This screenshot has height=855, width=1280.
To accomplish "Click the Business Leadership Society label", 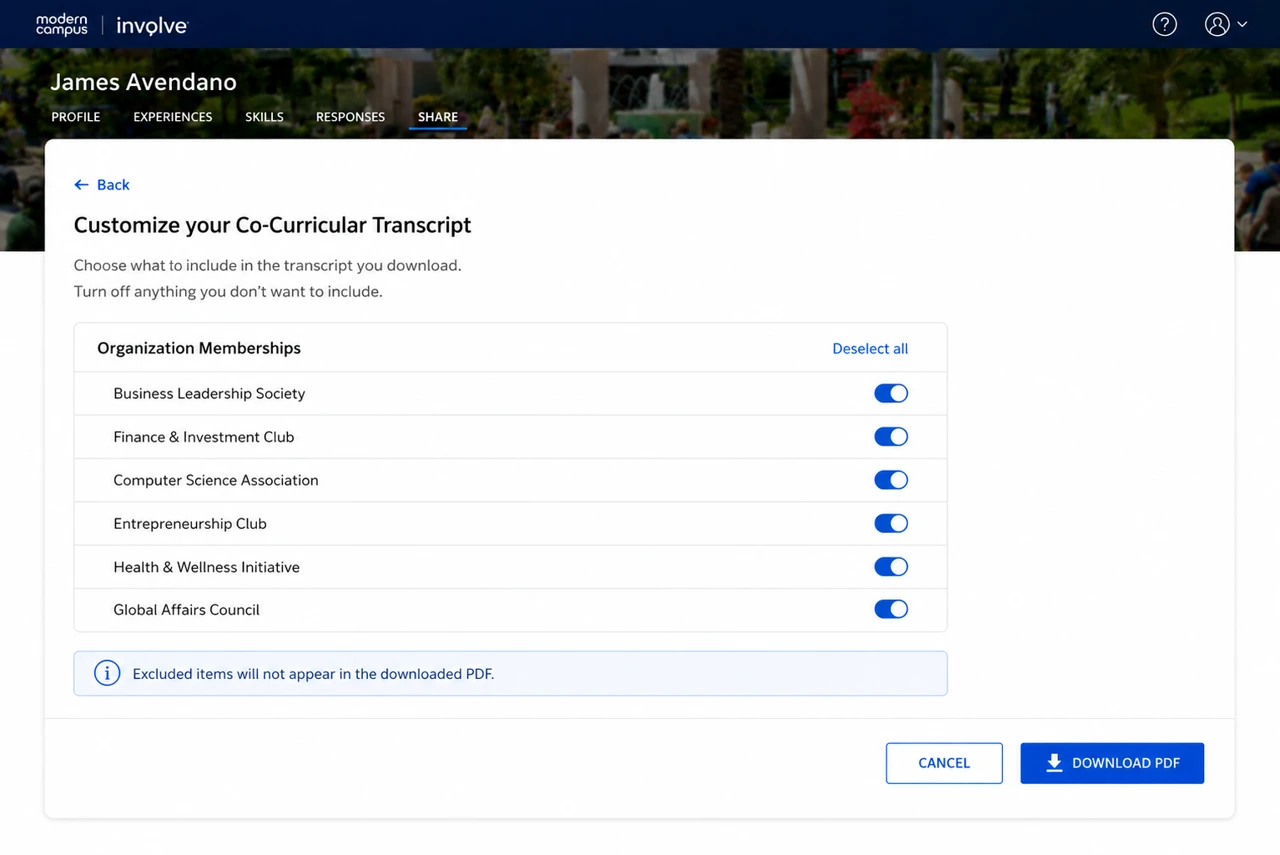I will pos(209,393).
